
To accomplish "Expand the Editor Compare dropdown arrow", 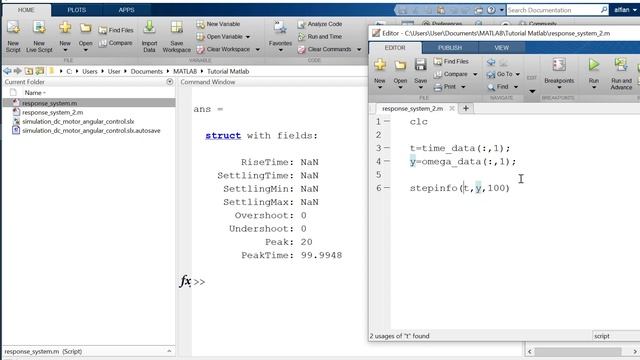I will pos(475,74).
